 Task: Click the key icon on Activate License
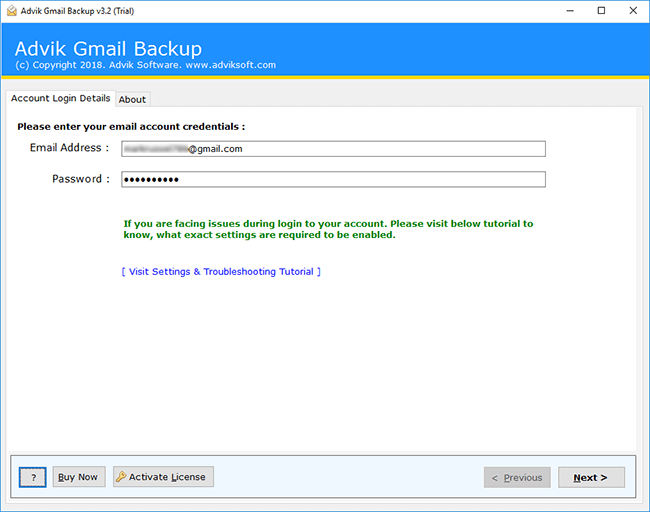click(121, 477)
